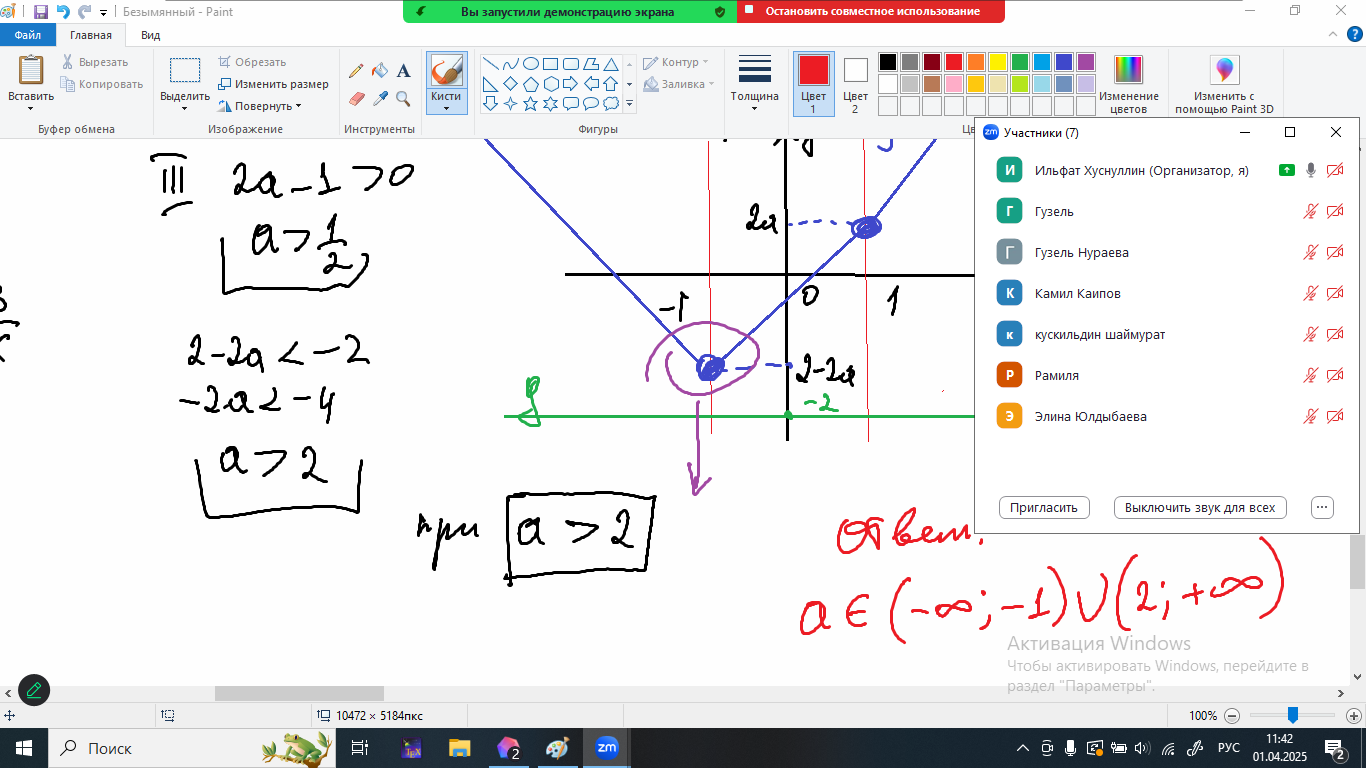Viewport: 1366px width, 768px height.
Task: Select the Pencil tool
Action: [x=356, y=71]
